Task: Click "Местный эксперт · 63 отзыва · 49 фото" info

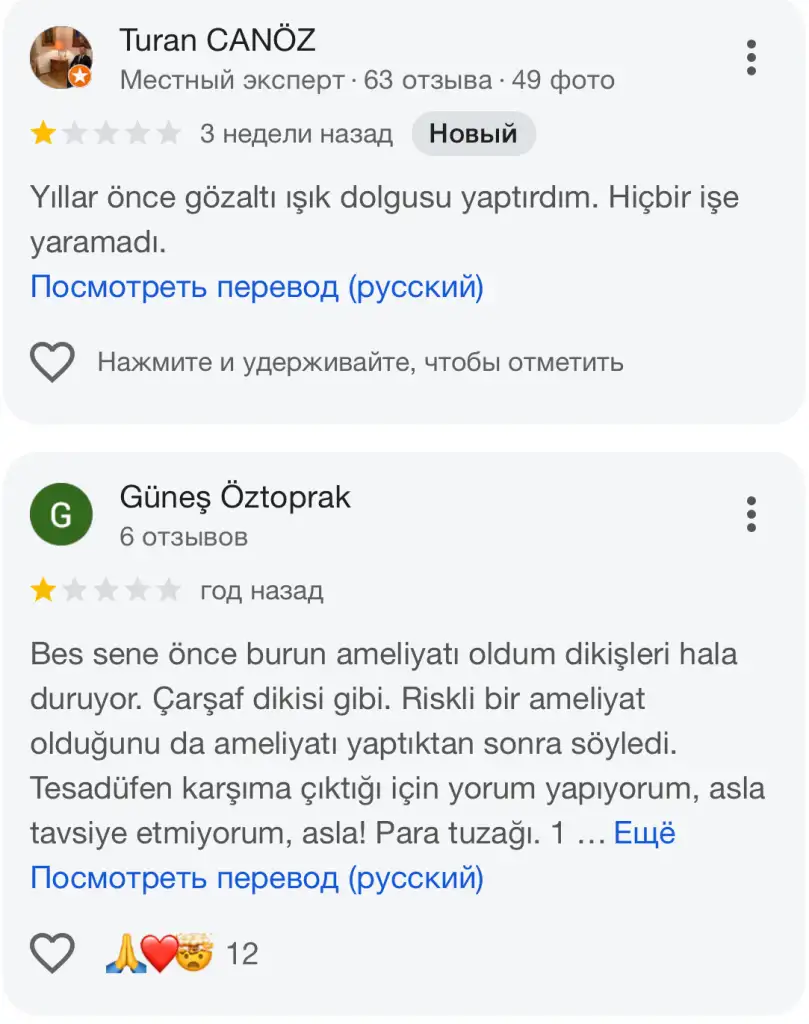Action: tap(367, 80)
